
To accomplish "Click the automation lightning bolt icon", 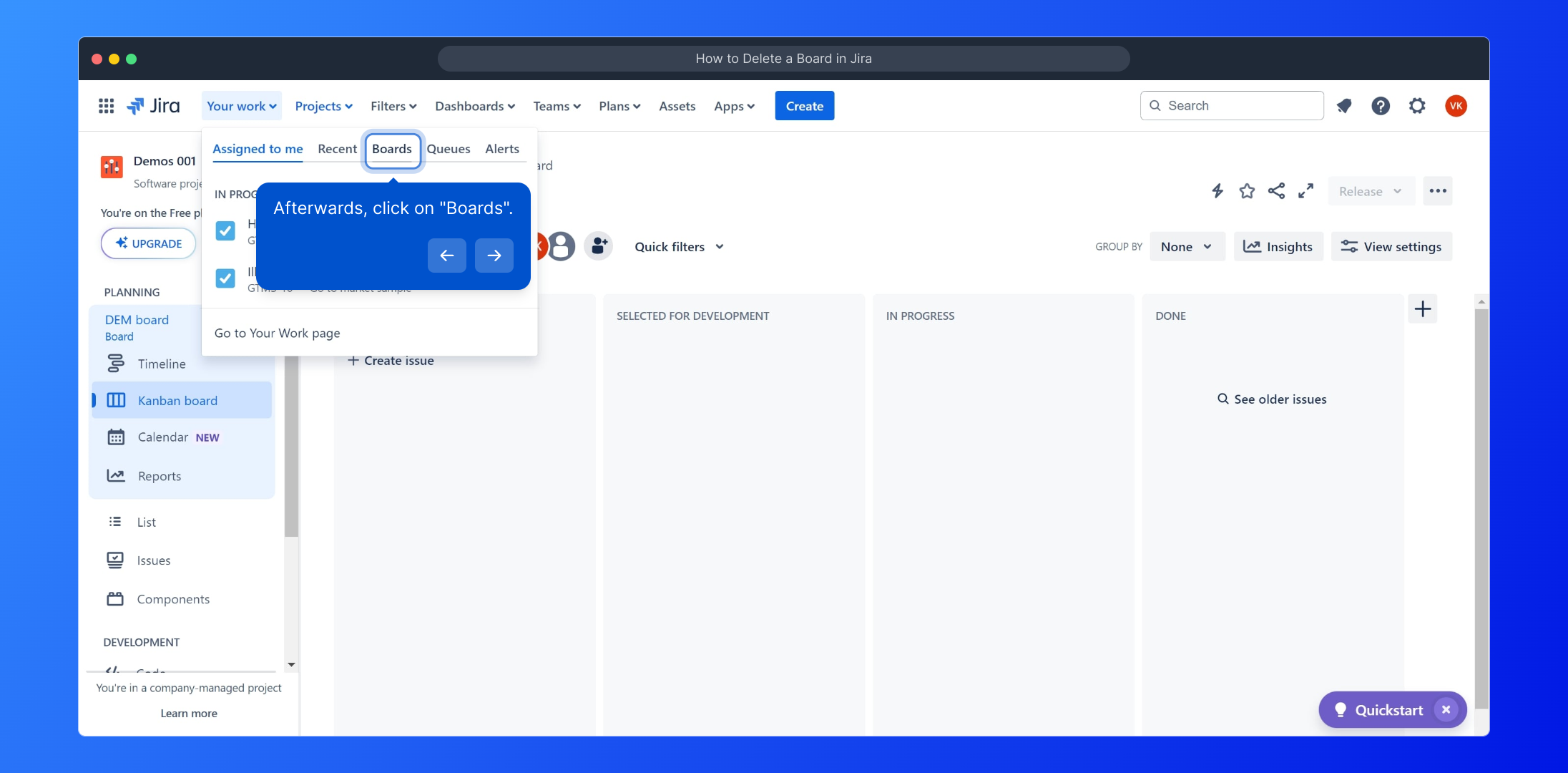I will click(x=1217, y=191).
